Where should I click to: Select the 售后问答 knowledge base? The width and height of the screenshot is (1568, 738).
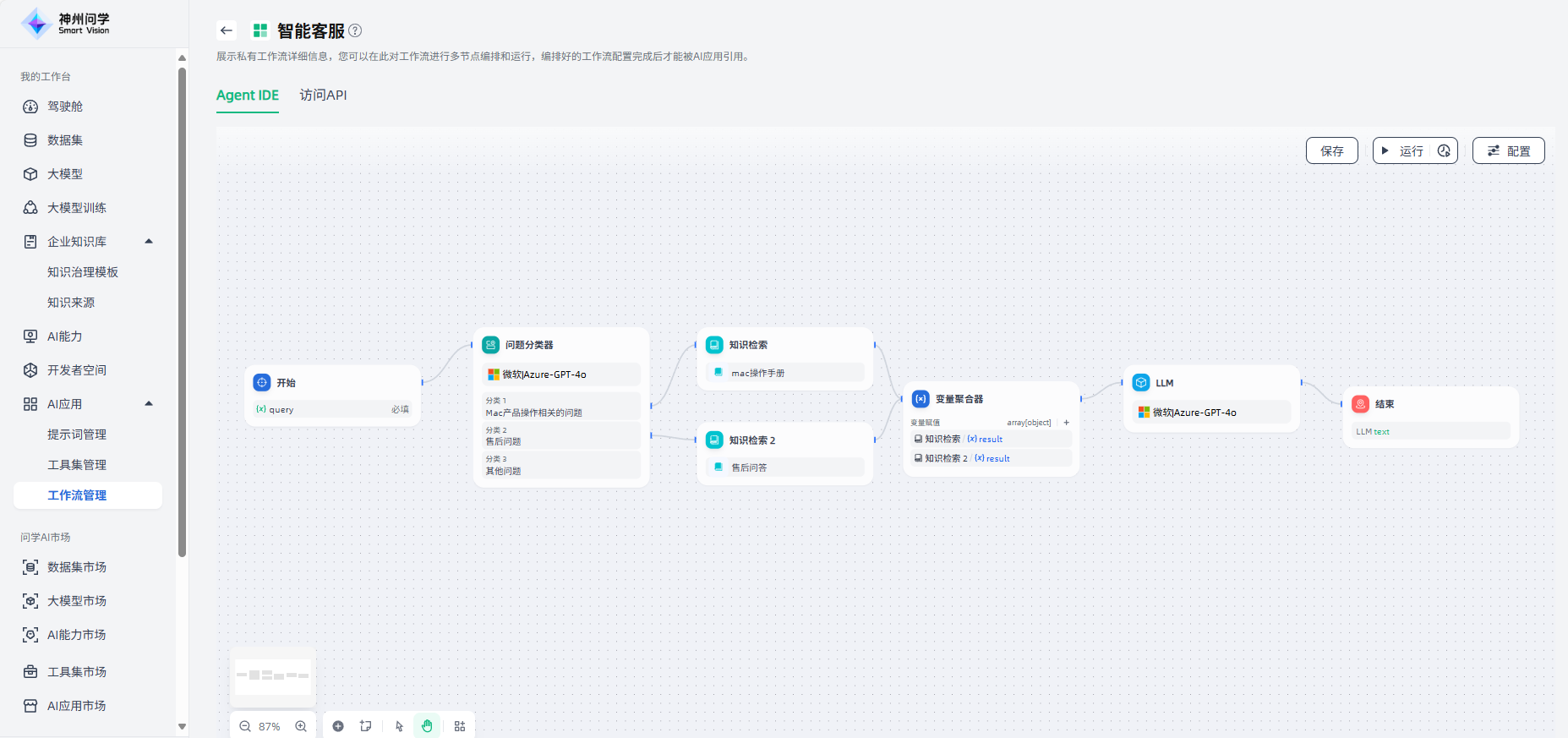(x=785, y=467)
